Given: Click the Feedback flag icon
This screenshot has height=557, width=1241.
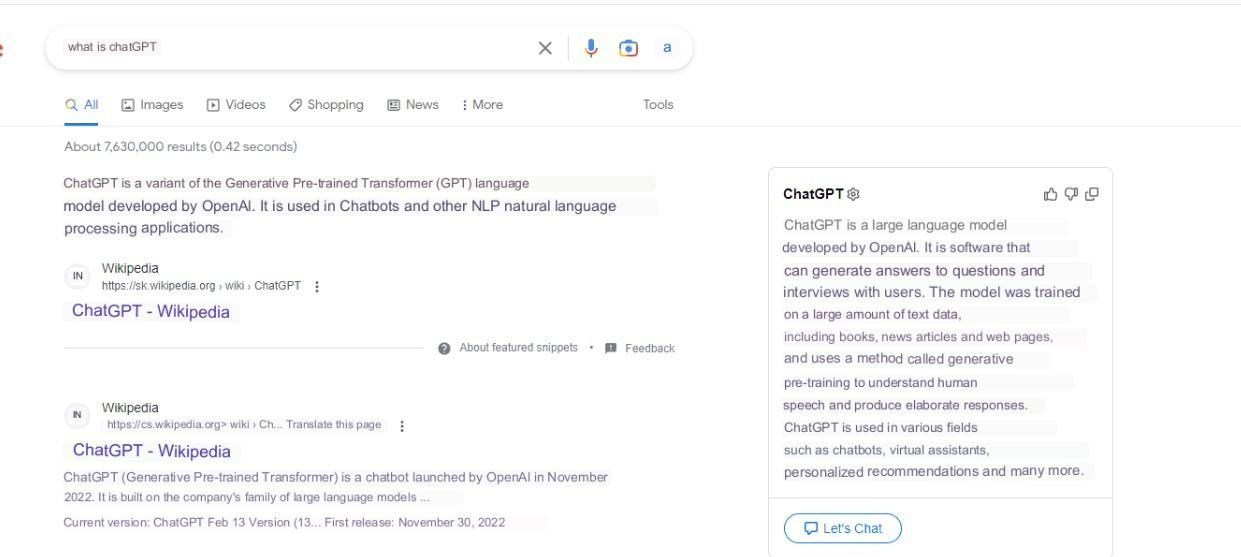Looking at the screenshot, I should 611,348.
